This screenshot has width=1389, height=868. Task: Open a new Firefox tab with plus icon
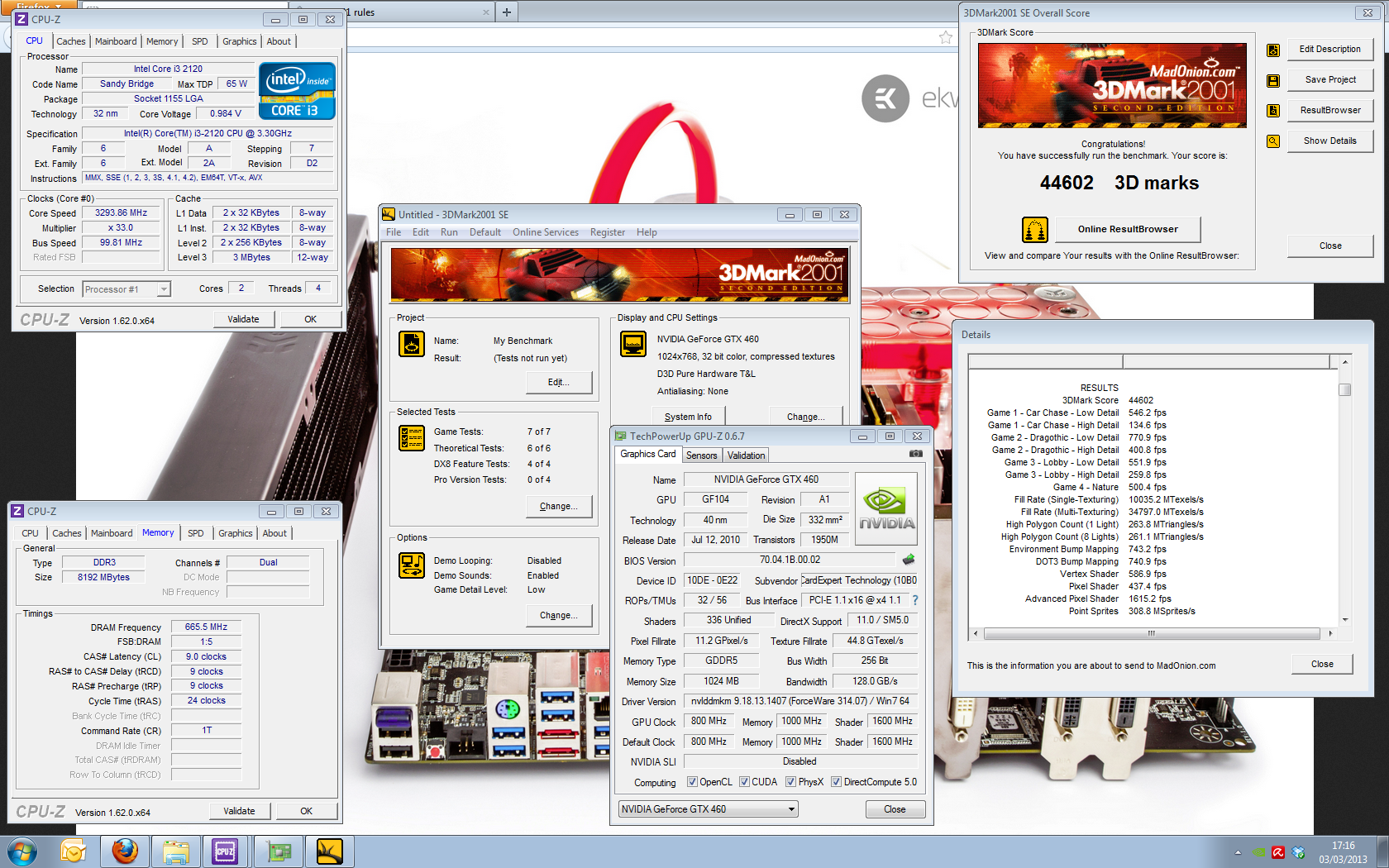point(507,12)
